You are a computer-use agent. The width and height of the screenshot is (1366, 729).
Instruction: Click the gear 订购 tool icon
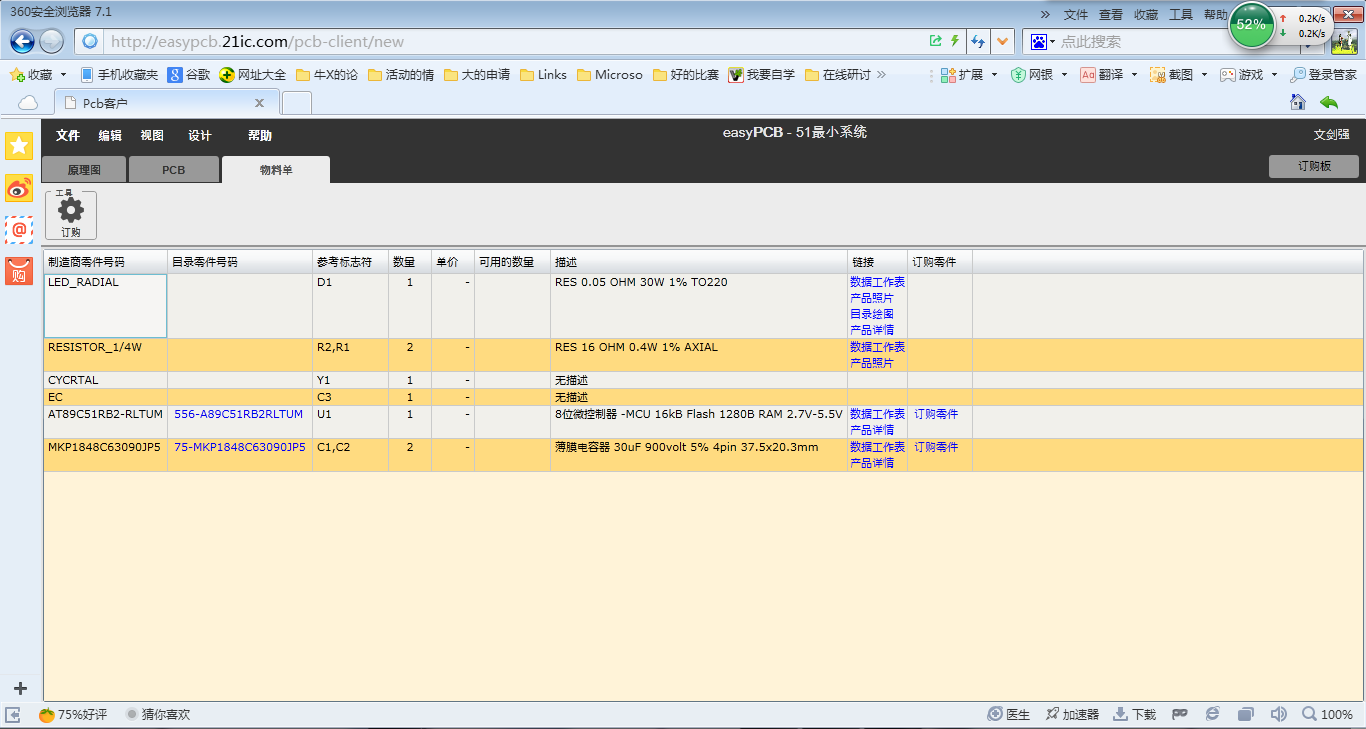[x=71, y=215]
